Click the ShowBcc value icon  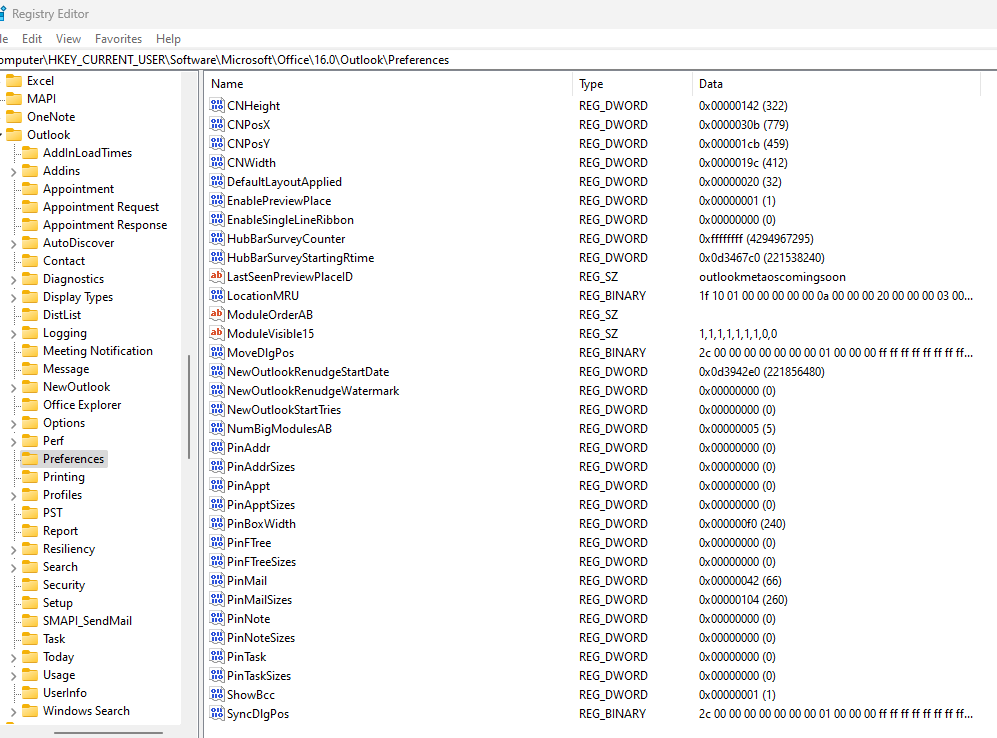217,695
